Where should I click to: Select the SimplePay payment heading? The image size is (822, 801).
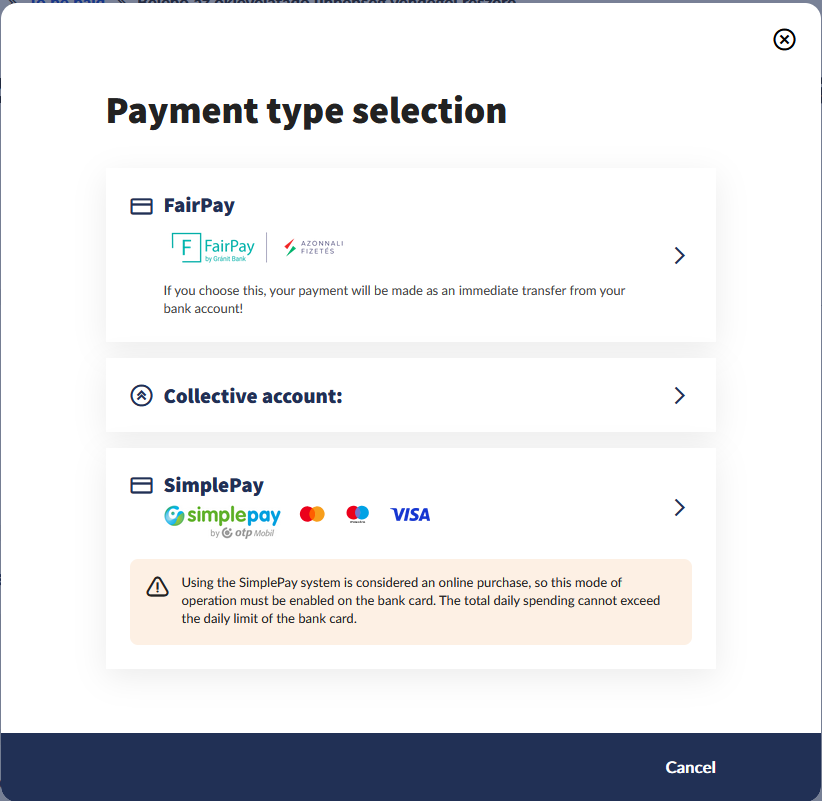coord(213,486)
